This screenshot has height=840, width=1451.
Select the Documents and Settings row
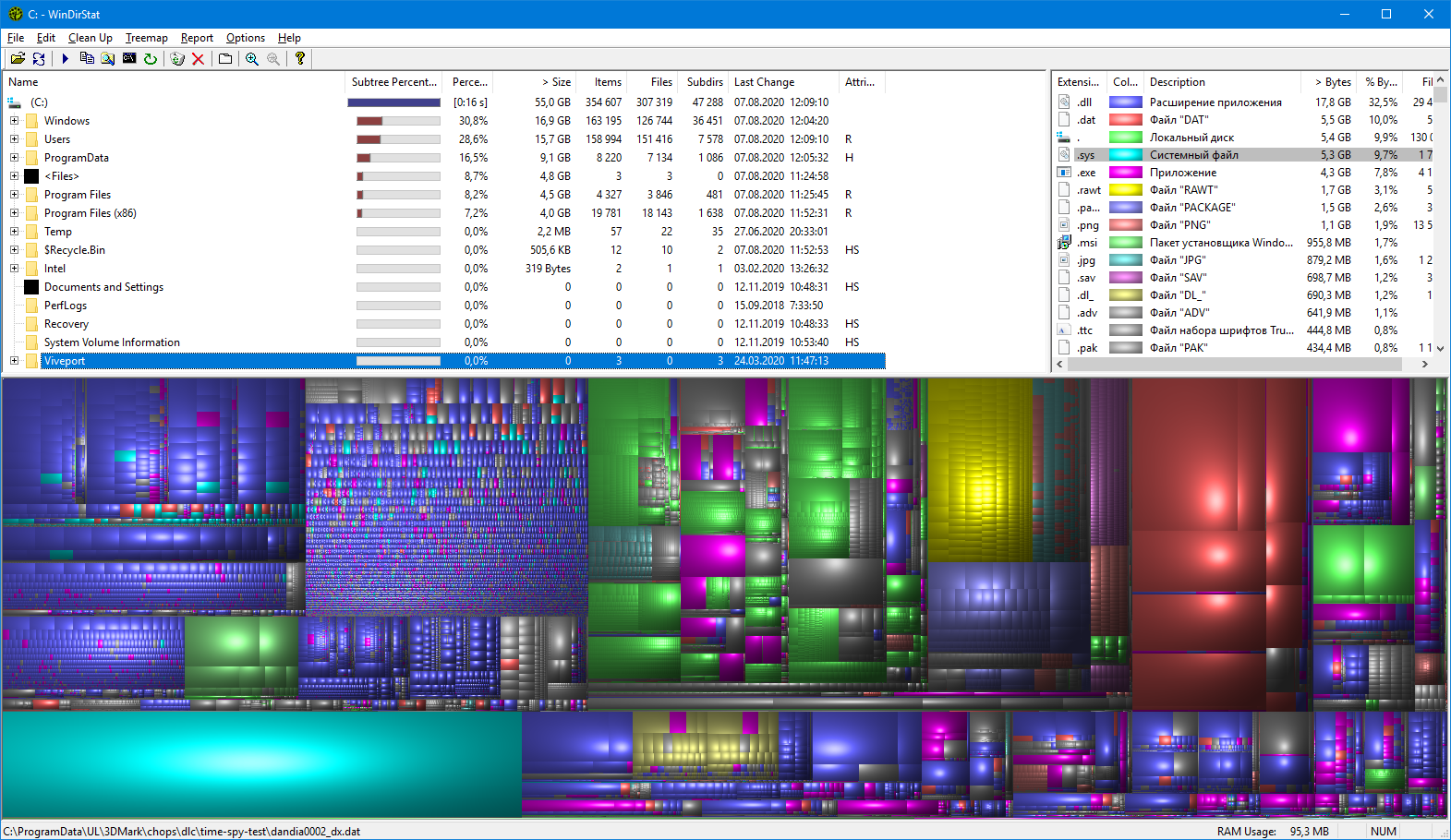point(445,287)
